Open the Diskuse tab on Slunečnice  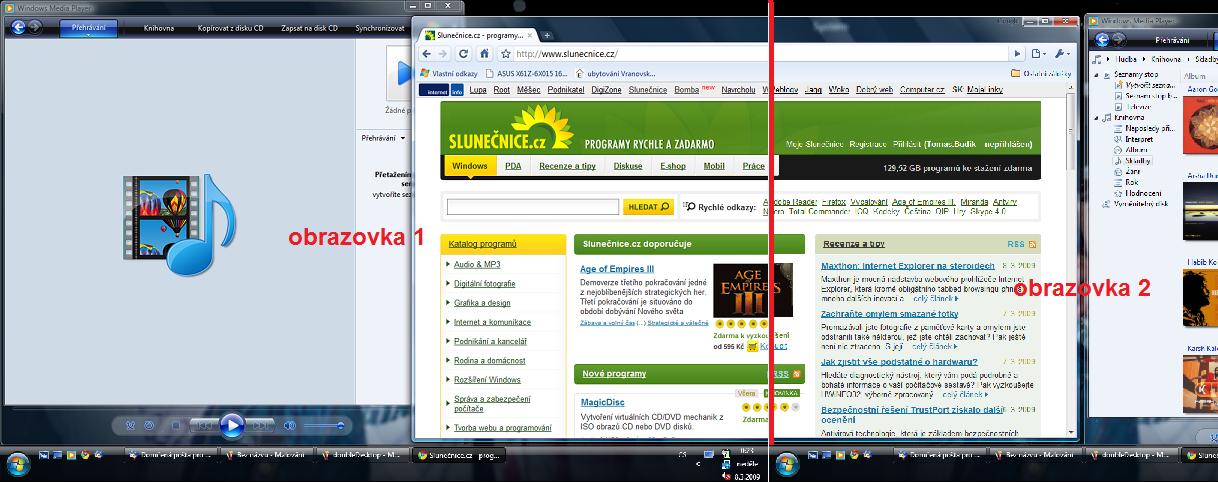(628, 166)
